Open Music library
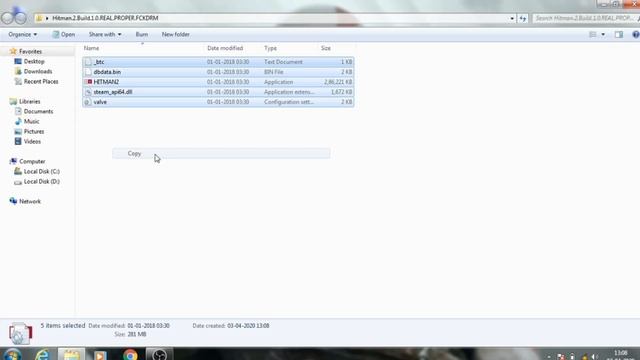The height and width of the screenshot is (360, 640). coord(31,121)
